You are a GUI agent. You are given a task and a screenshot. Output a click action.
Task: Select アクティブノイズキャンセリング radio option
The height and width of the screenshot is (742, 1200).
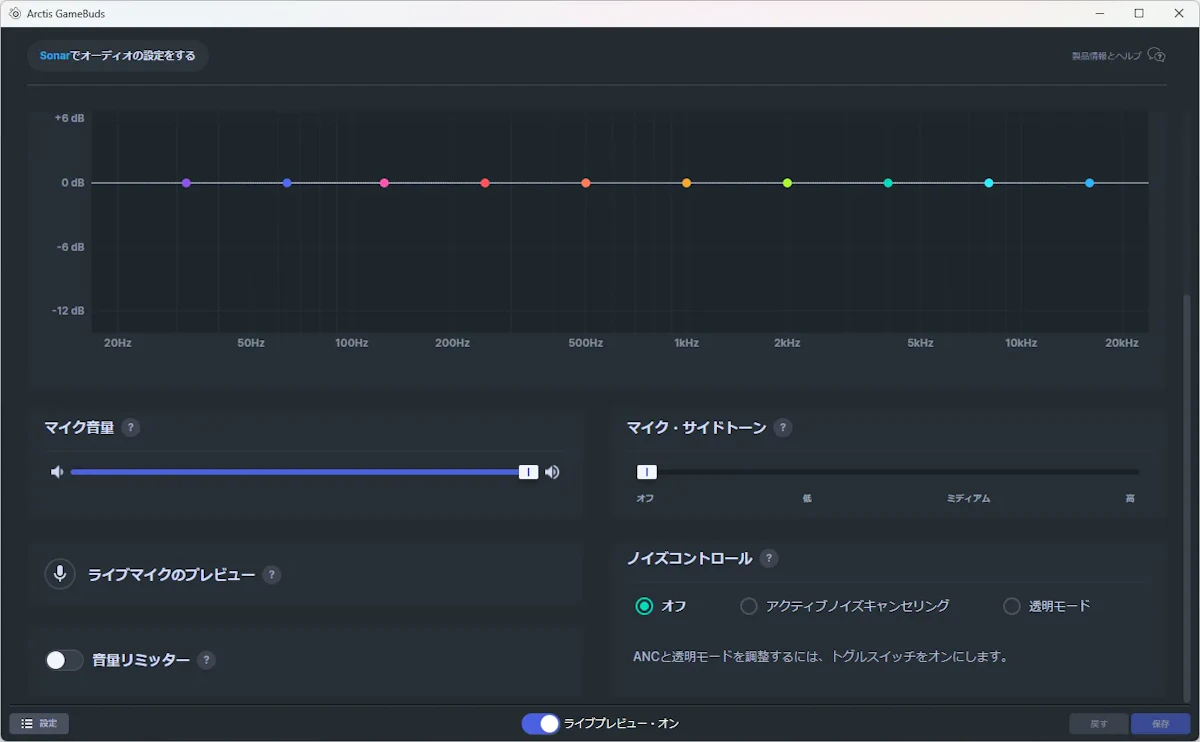(x=748, y=606)
